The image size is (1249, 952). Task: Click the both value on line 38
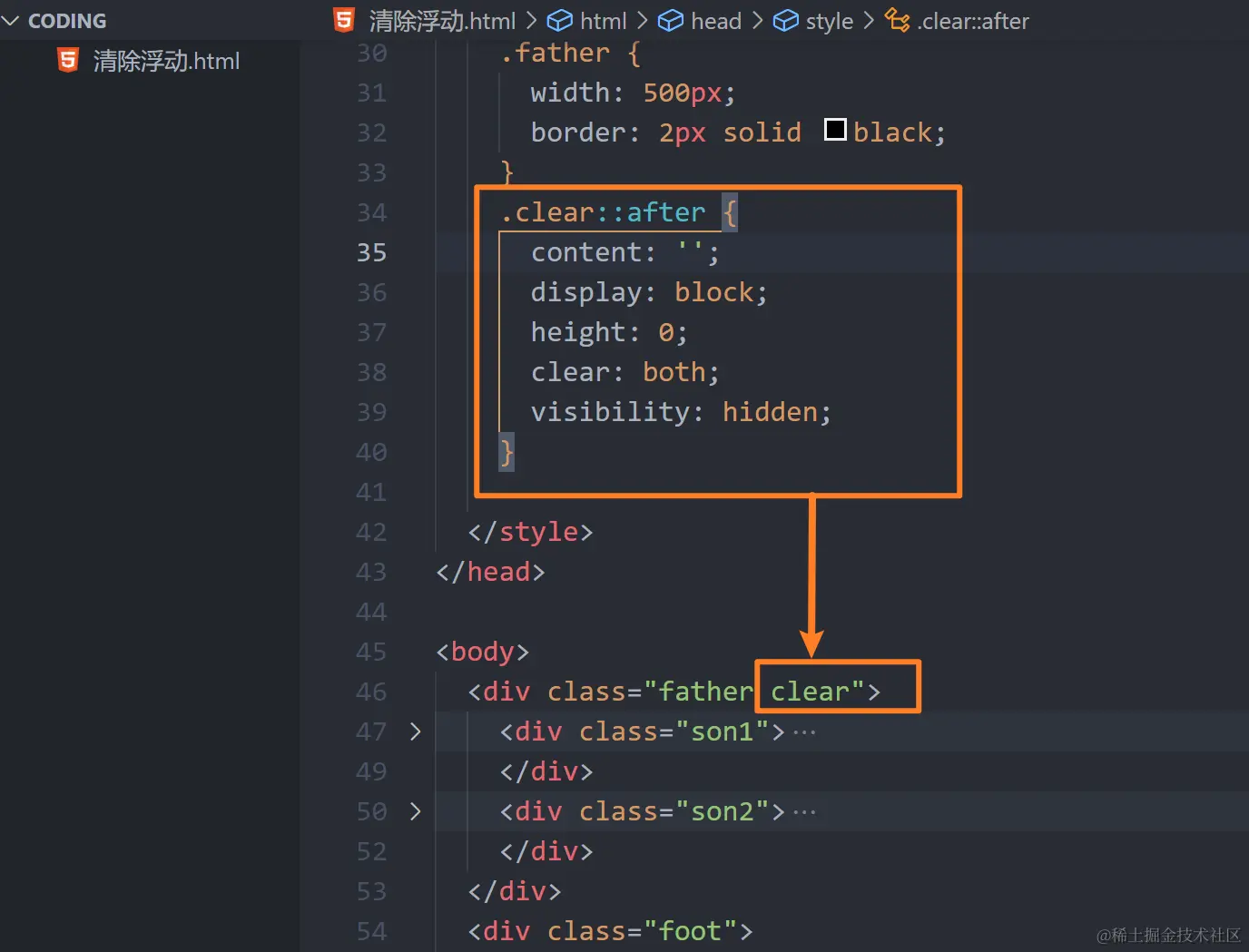pos(674,372)
